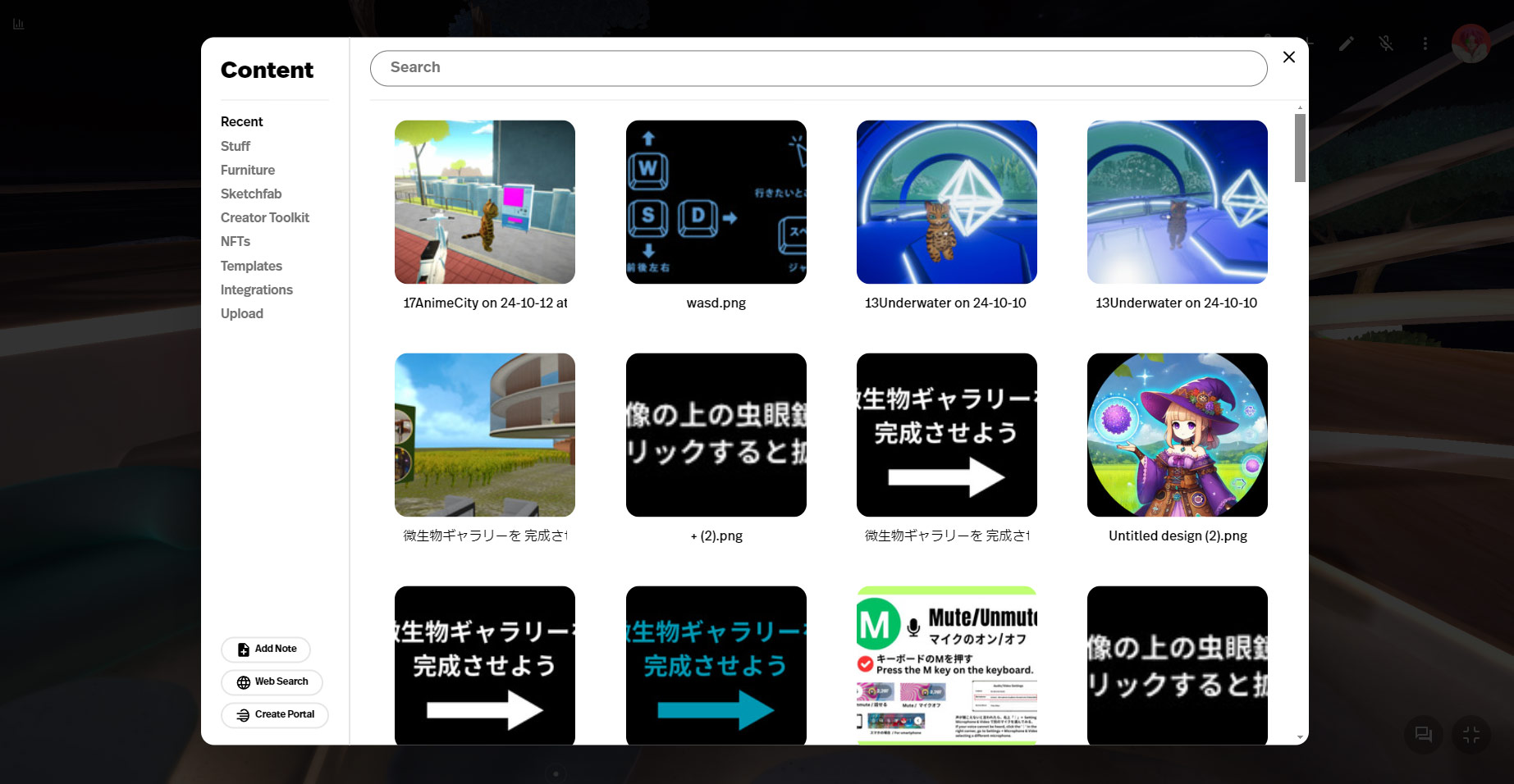1514x784 pixels.
Task: Unmute the microphone icon
Action: [1385, 43]
